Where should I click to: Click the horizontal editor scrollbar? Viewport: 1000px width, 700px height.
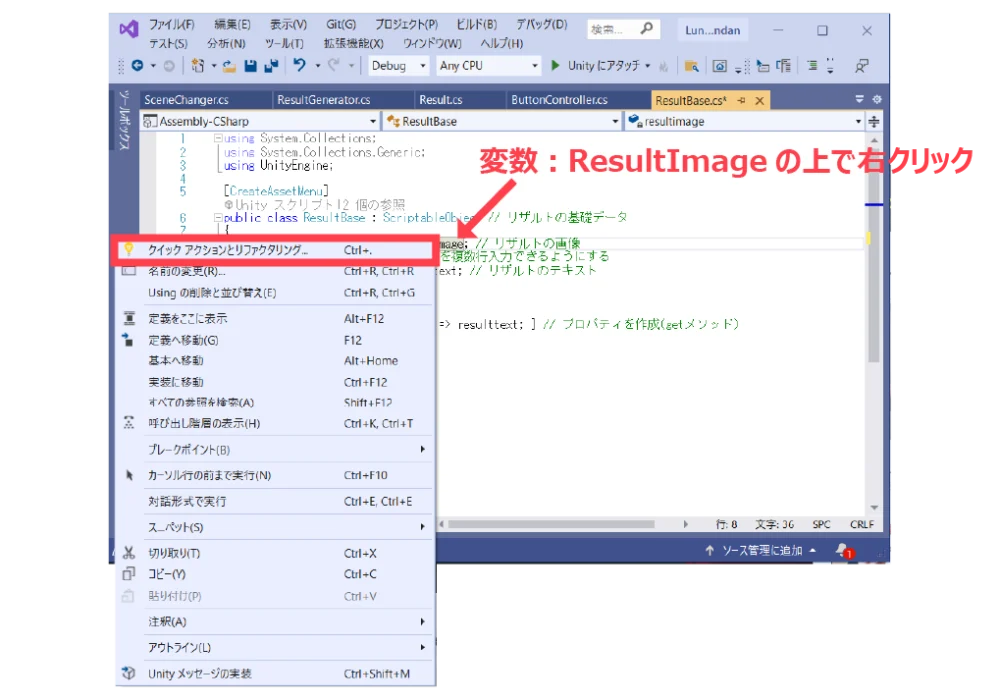coord(551,524)
